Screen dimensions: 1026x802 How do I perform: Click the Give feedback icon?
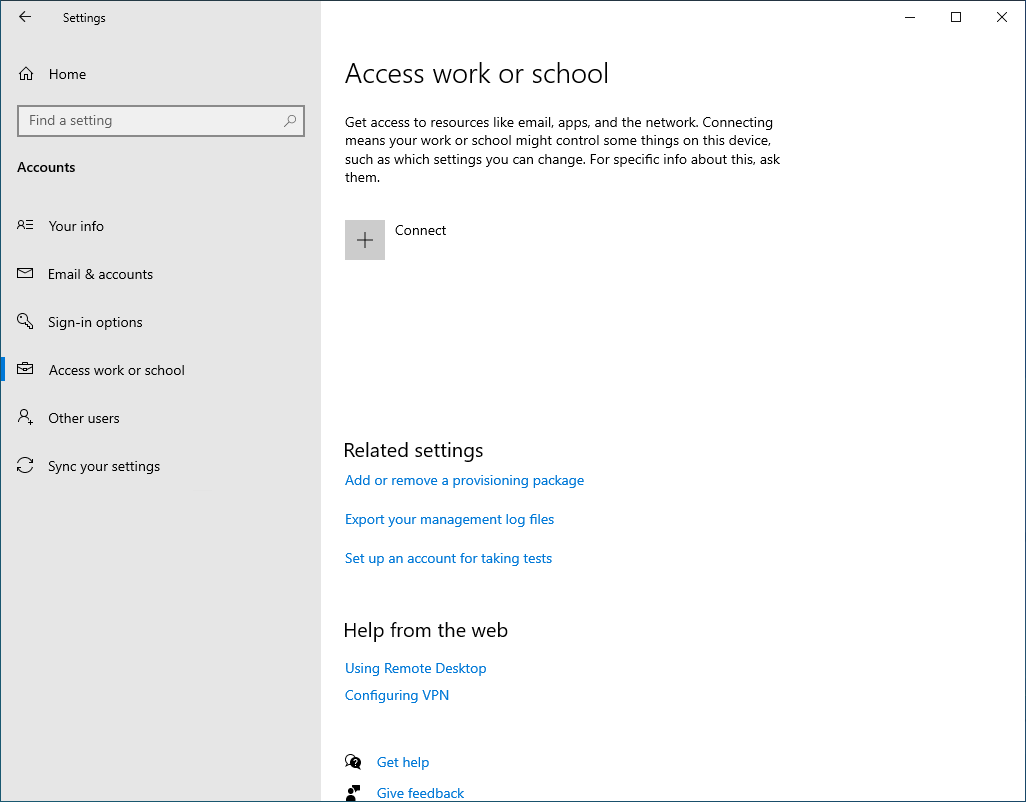(353, 791)
